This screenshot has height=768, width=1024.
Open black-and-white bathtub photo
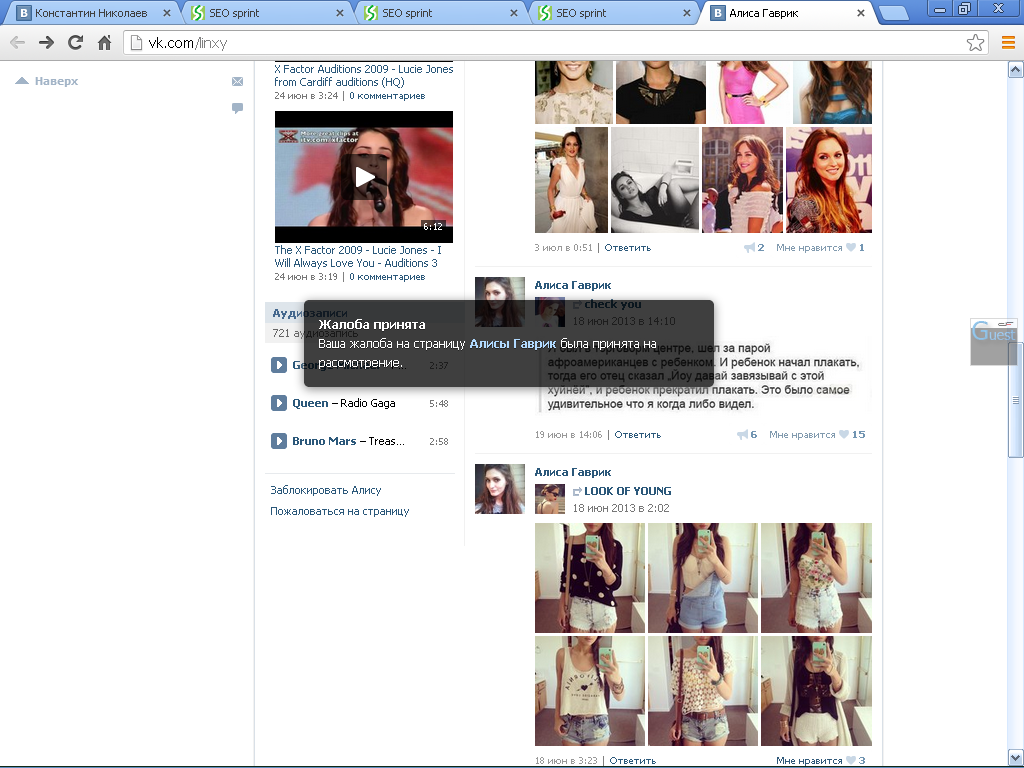(x=655, y=180)
